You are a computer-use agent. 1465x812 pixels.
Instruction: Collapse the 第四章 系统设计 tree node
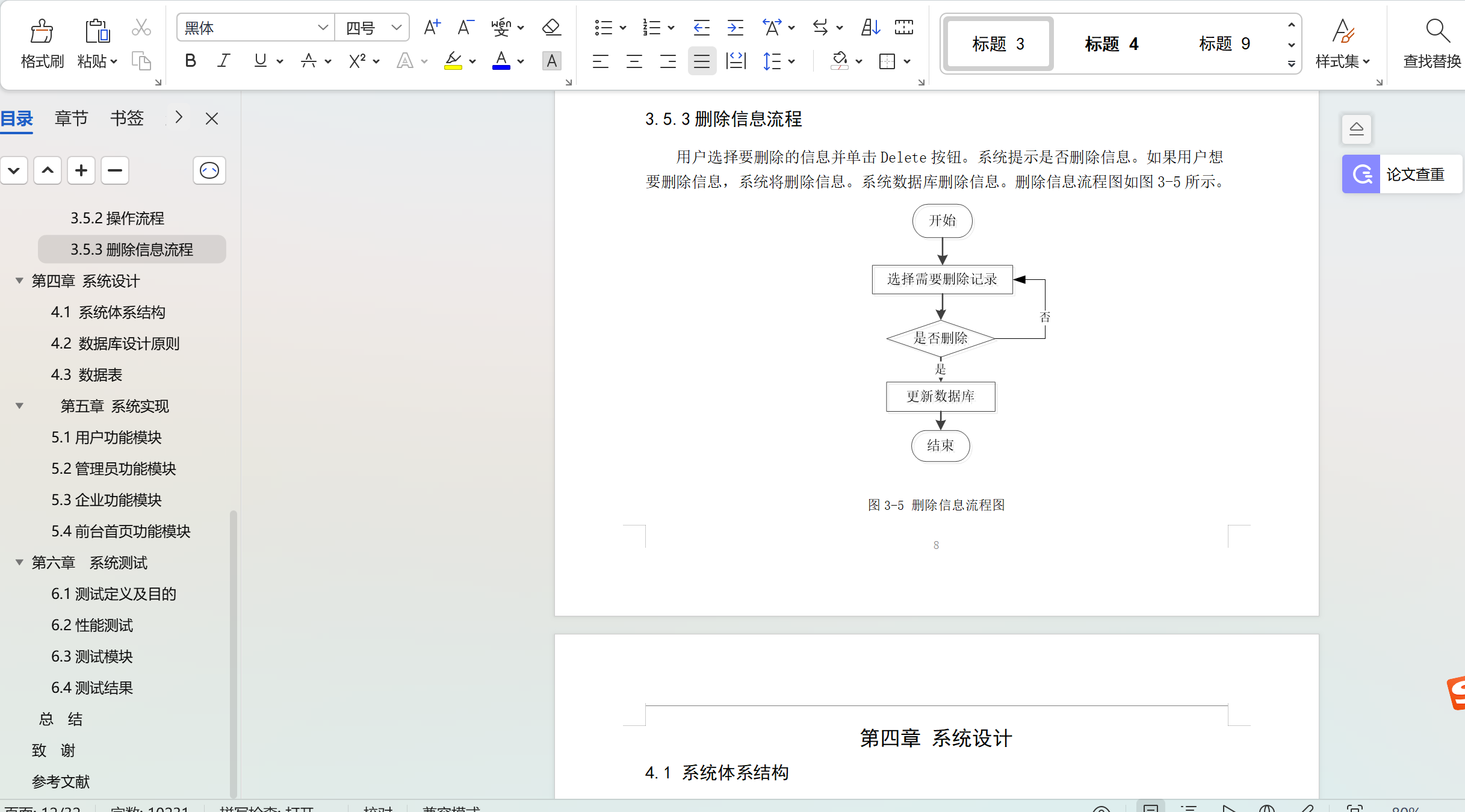(x=19, y=281)
